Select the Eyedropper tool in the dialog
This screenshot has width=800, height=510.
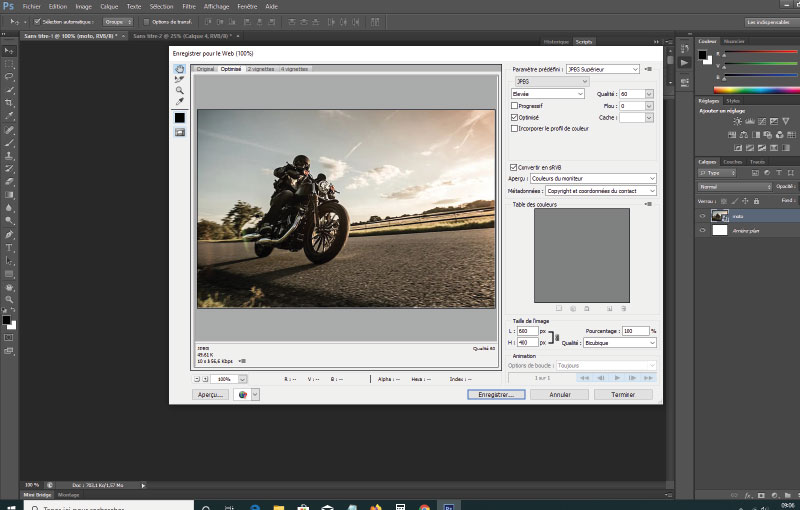(180, 101)
